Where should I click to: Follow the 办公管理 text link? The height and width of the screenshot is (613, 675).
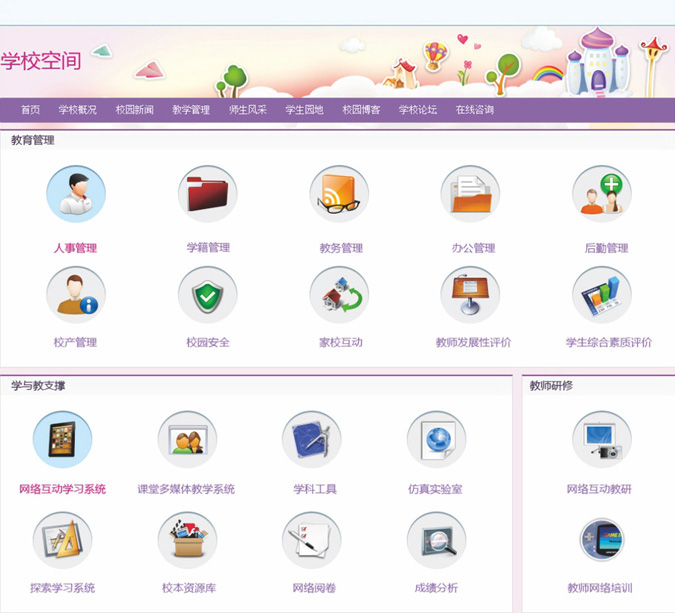point(474,248)
